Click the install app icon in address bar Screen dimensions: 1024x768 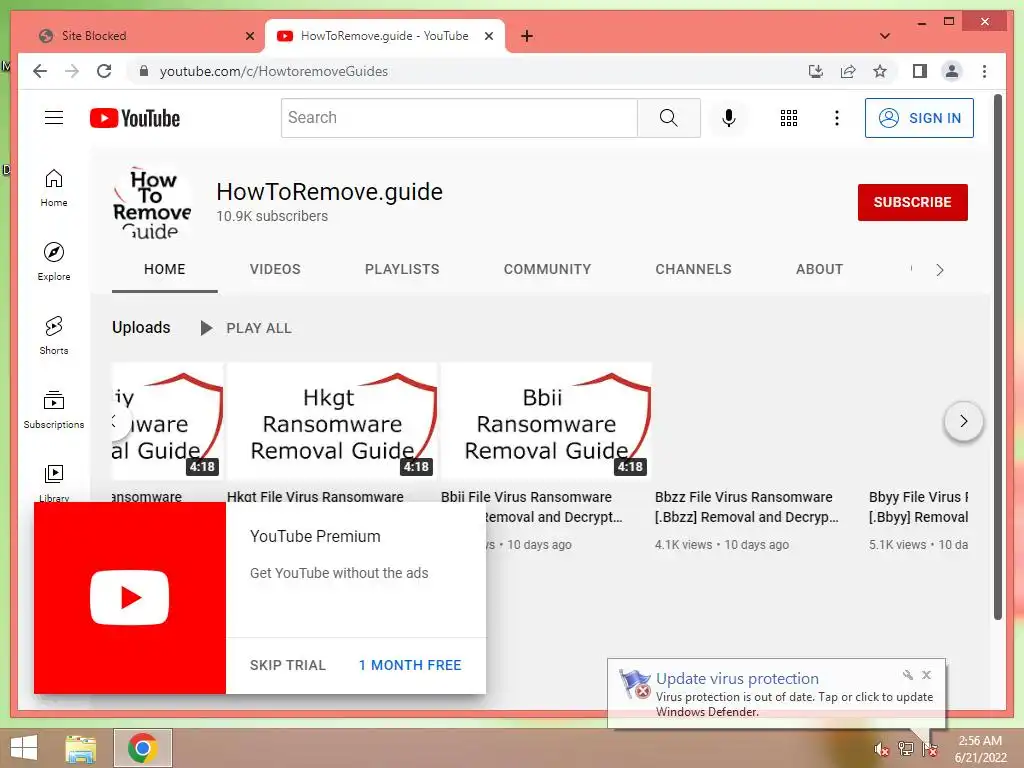tap(816, 71)
